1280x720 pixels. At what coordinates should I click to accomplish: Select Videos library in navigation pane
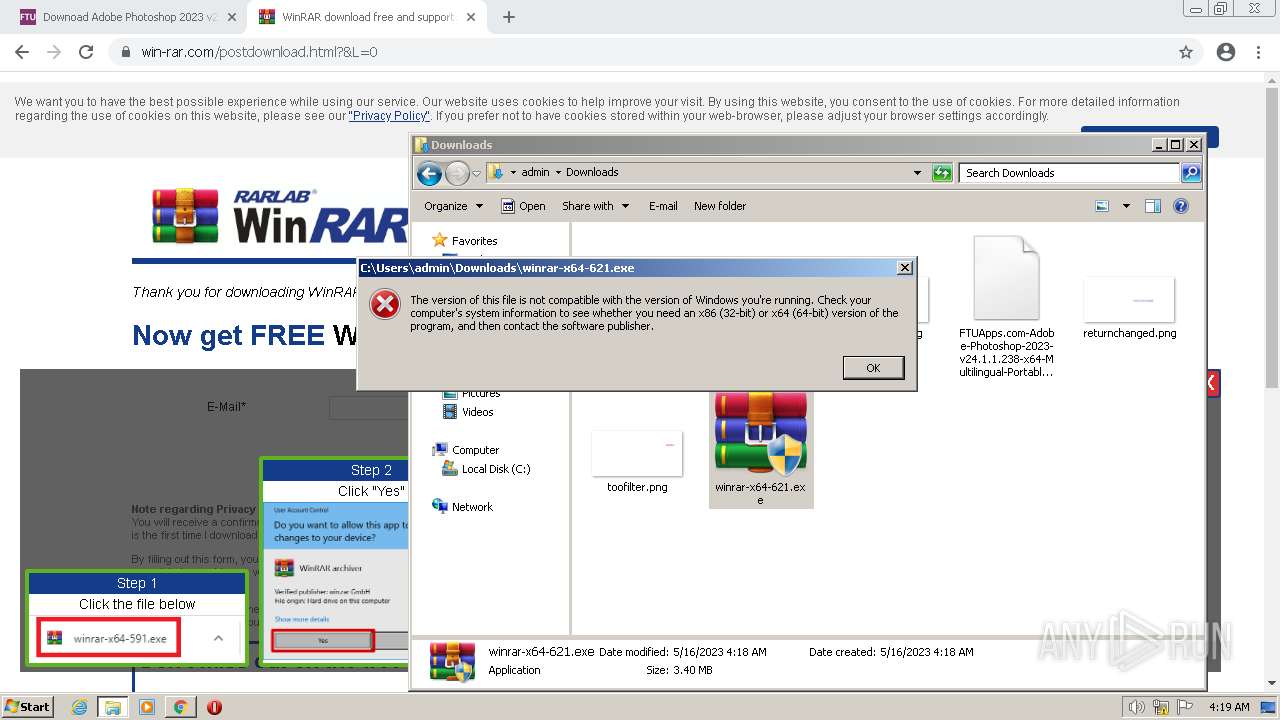(468, 412)
